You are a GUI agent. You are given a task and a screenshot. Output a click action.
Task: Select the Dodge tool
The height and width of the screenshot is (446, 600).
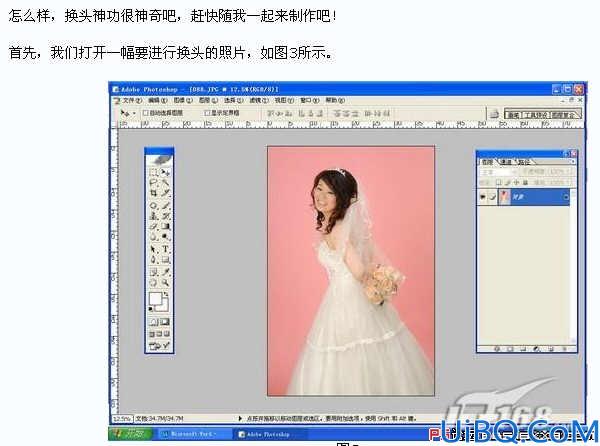tap(165, 238)
